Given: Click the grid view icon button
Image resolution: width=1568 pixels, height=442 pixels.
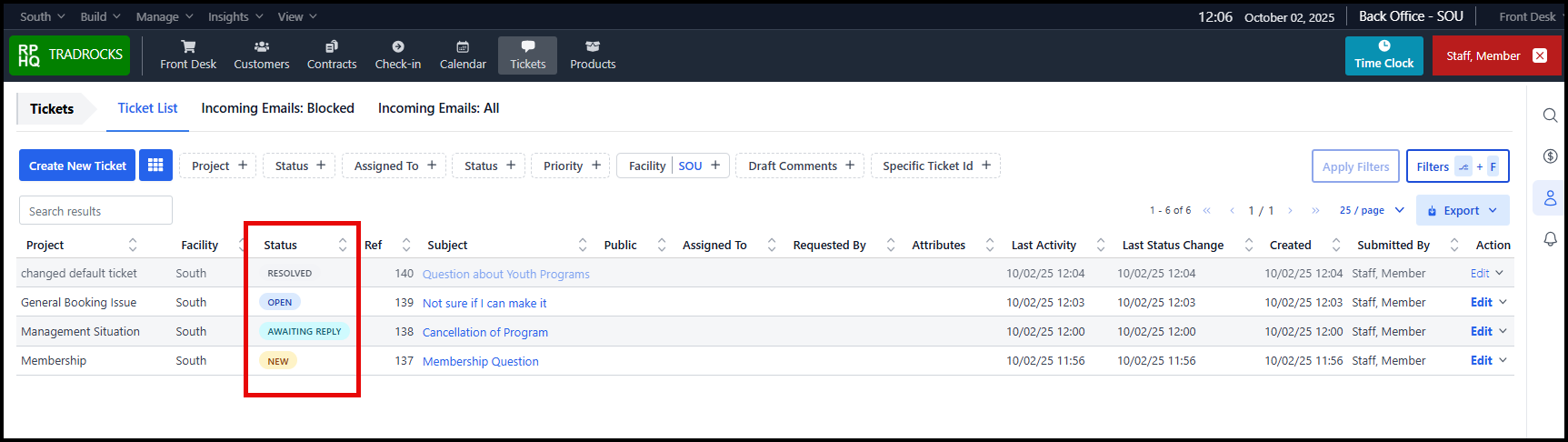Looking at the screenshot, I should [155, 166].
